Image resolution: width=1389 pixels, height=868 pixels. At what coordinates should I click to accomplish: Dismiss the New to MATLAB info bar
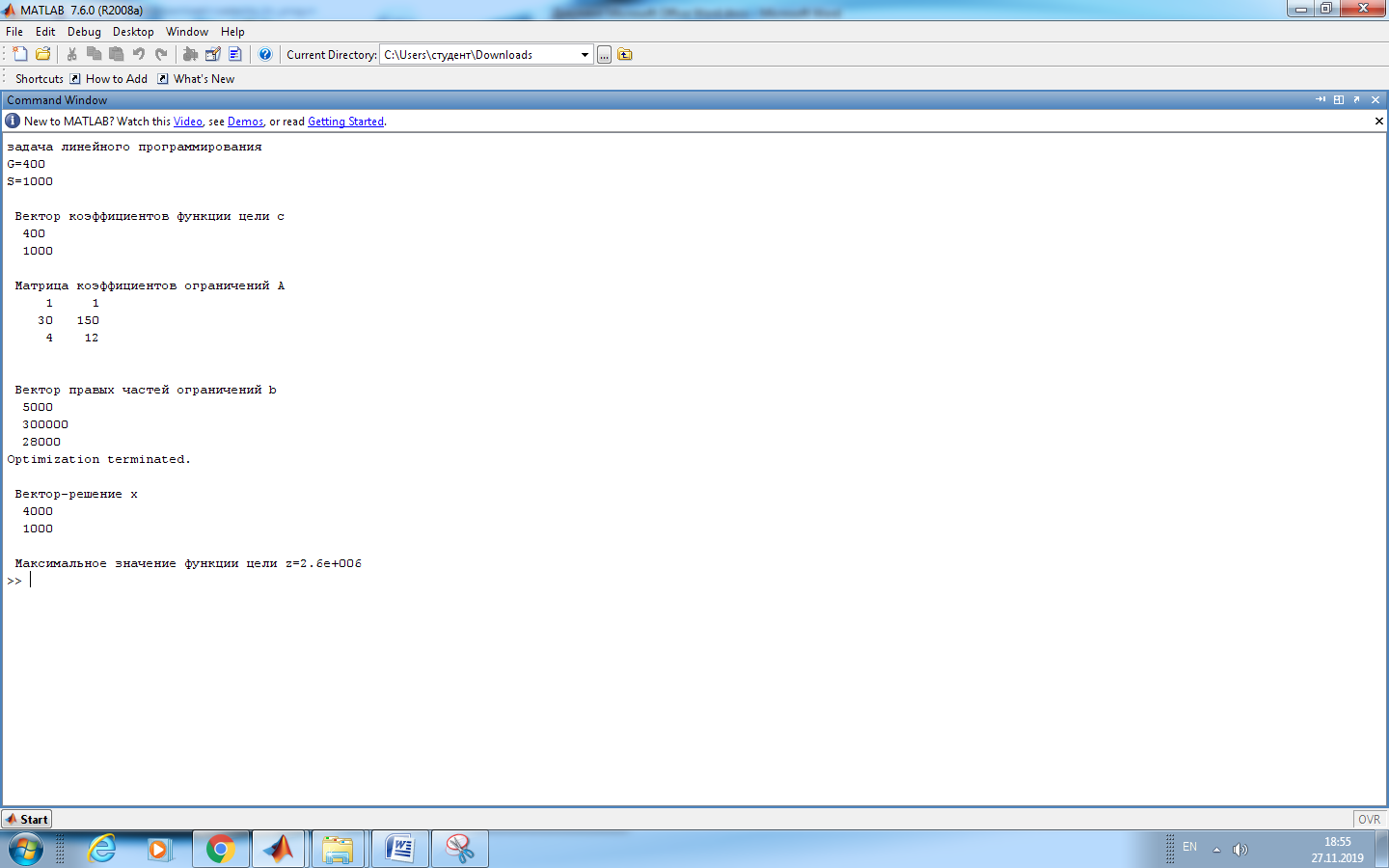[x=1379, y=121]
